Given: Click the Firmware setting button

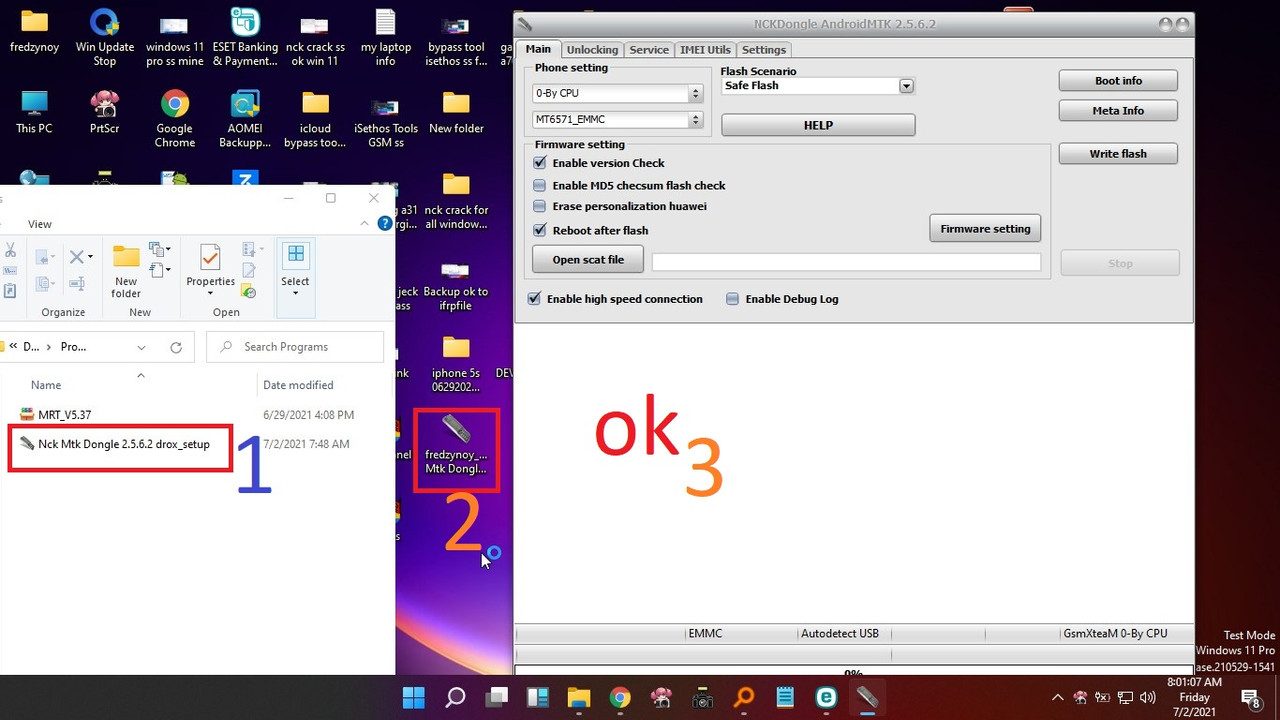Looking at the screenshot, I should (x=985, y=229).
